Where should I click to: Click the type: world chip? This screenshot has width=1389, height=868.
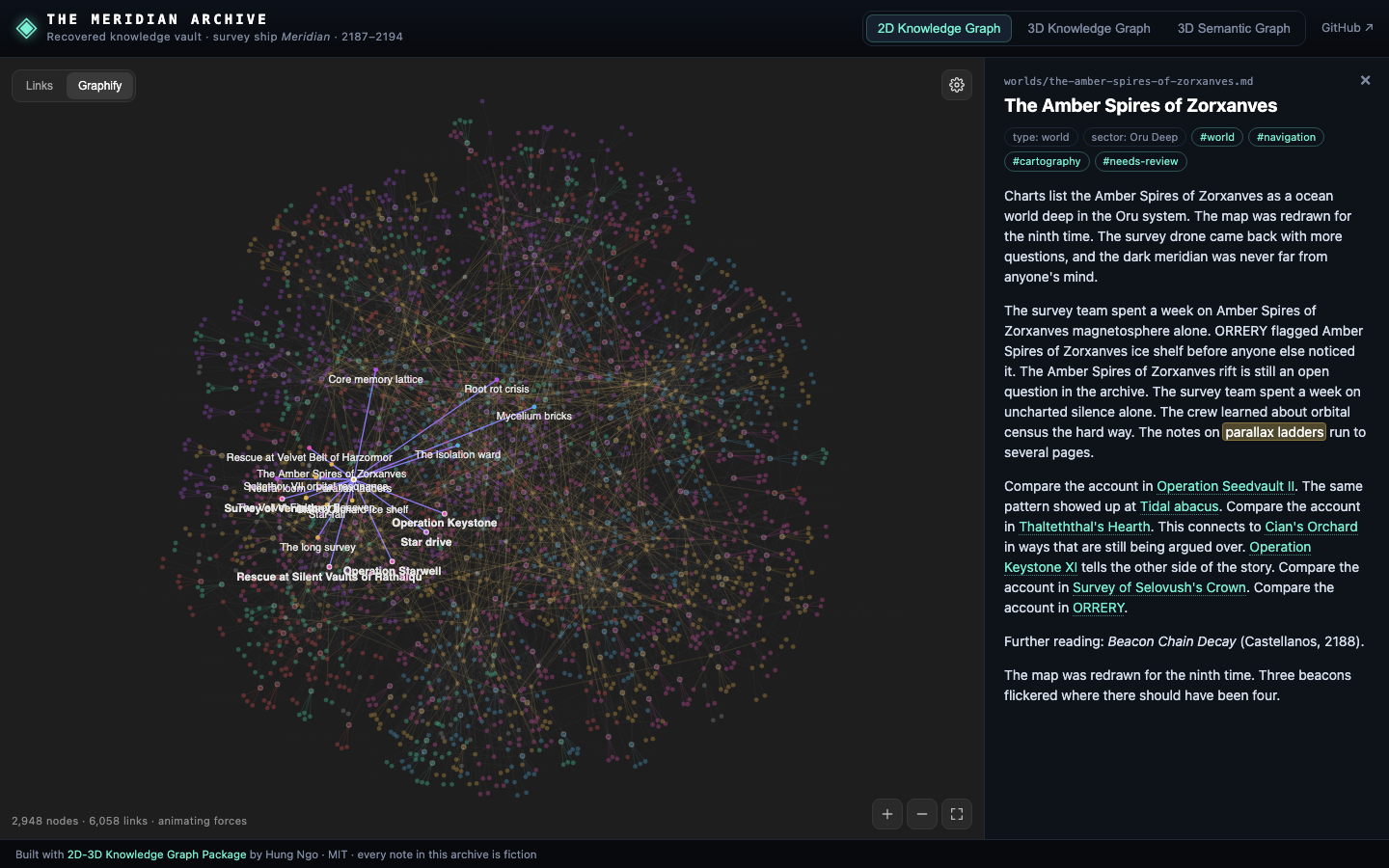[x=1041, y=137]
